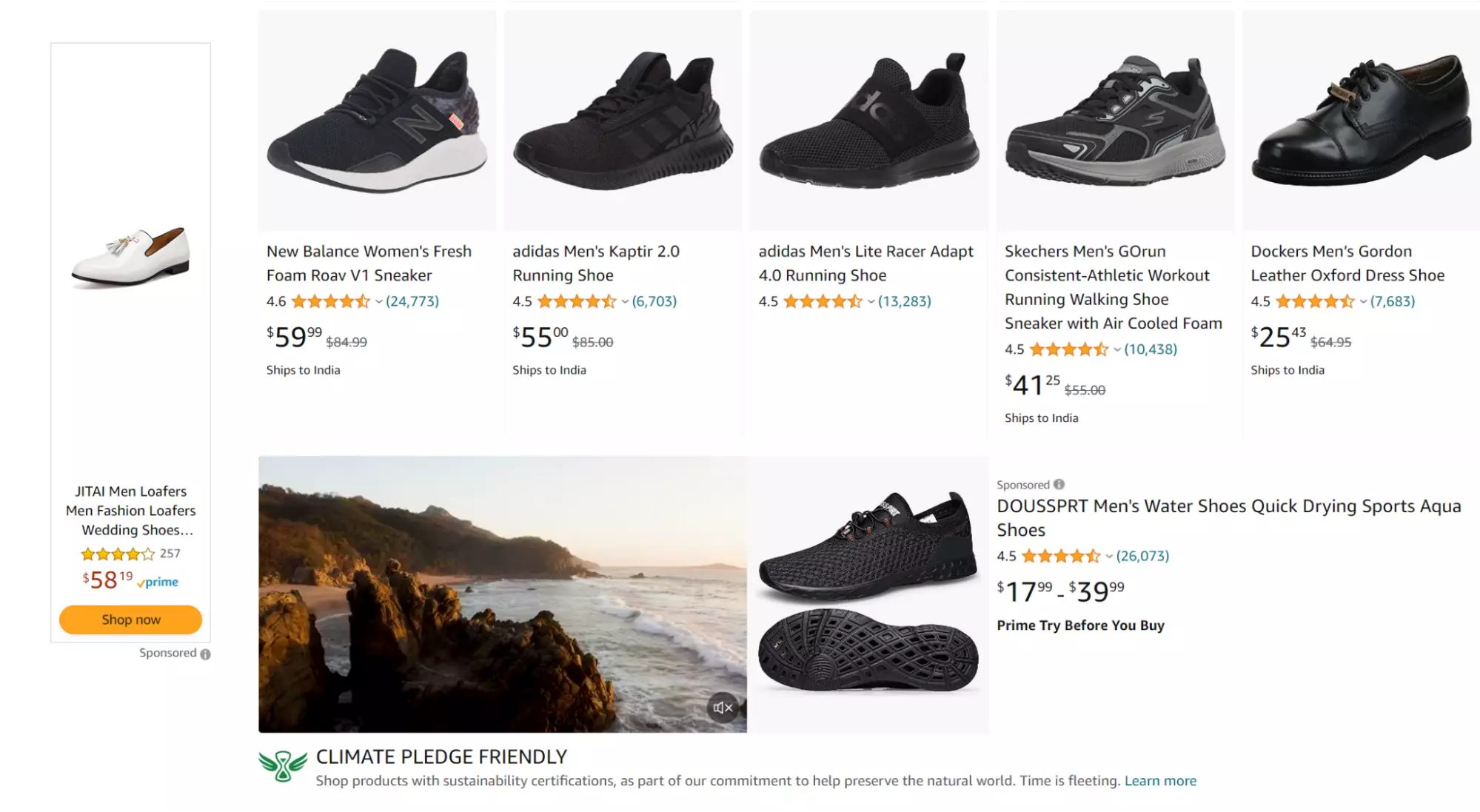Screen dimensions: 1480x812
Task: Play the beach coastline video
Action: coord(502,594)
